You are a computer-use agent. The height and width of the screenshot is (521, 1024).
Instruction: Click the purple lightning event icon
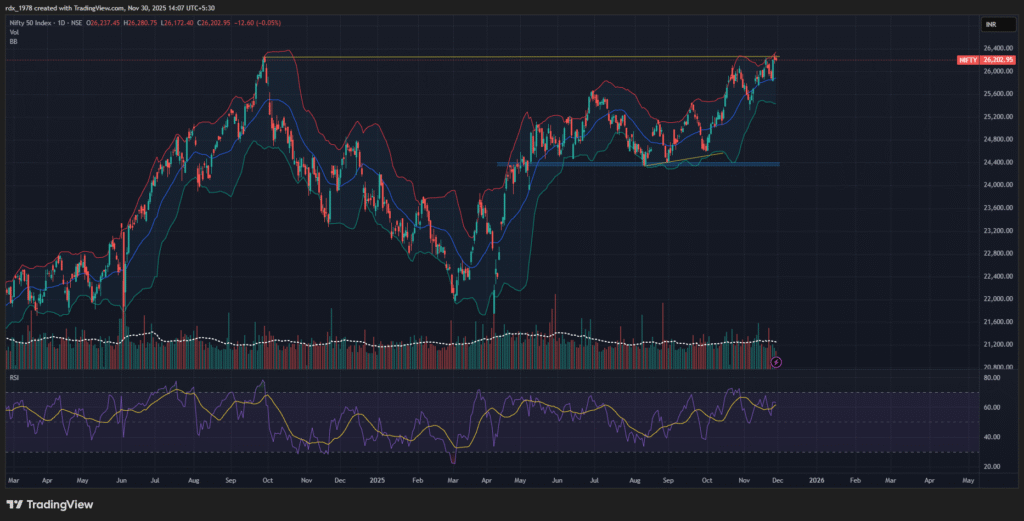778,360
